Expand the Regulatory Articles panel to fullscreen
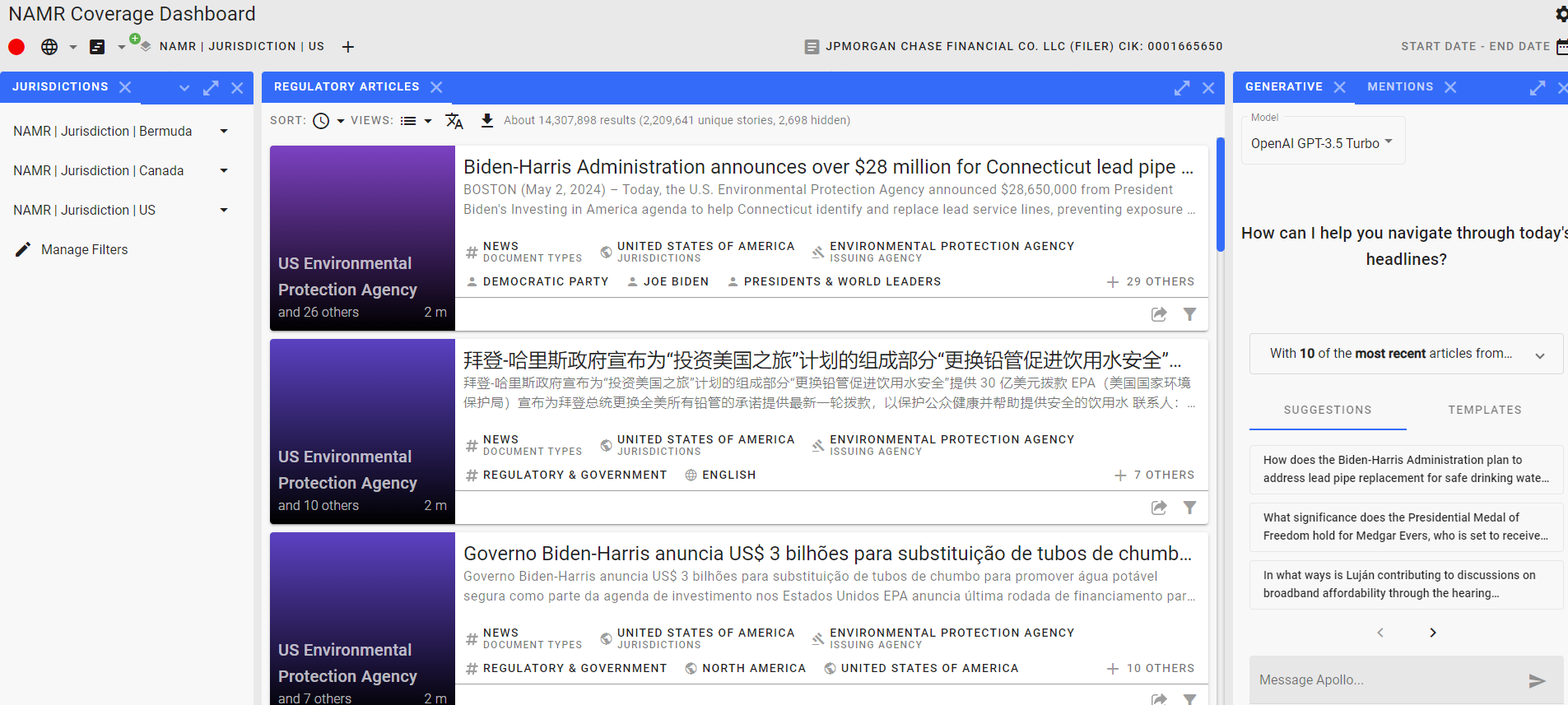 pyautogui.click(x=1182, y=88)
